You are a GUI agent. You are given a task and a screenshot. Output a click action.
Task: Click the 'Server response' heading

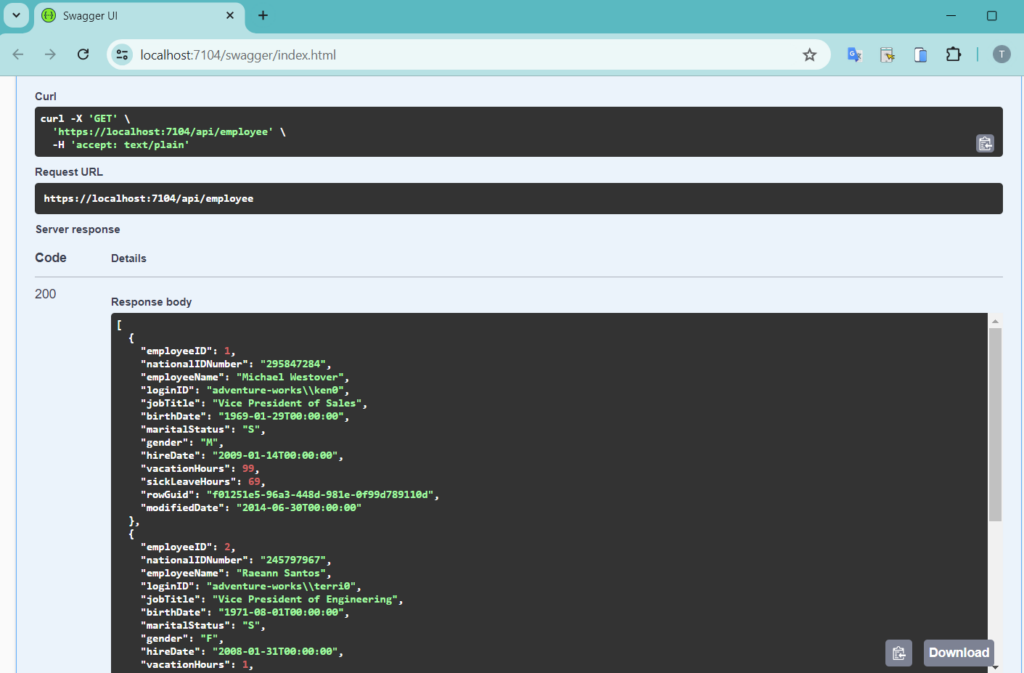pos(78,230)
